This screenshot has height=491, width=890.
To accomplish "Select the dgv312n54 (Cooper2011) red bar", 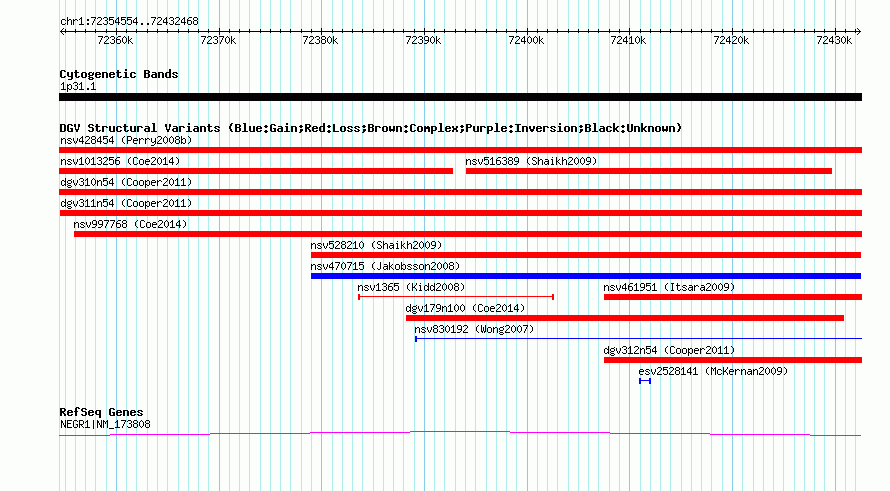I will tap(733, 360).
